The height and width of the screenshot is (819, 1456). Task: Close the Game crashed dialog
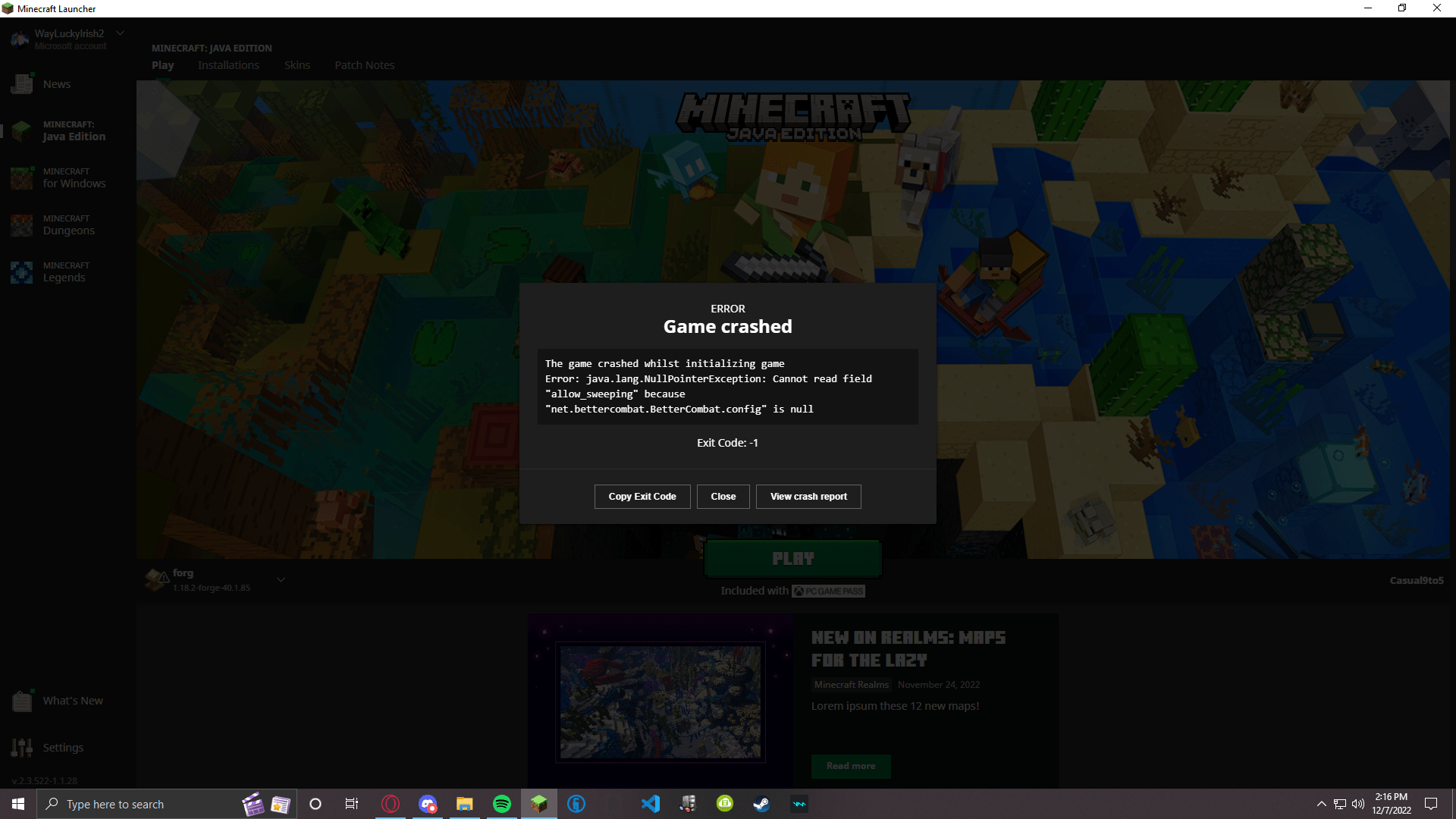(723, 497)
